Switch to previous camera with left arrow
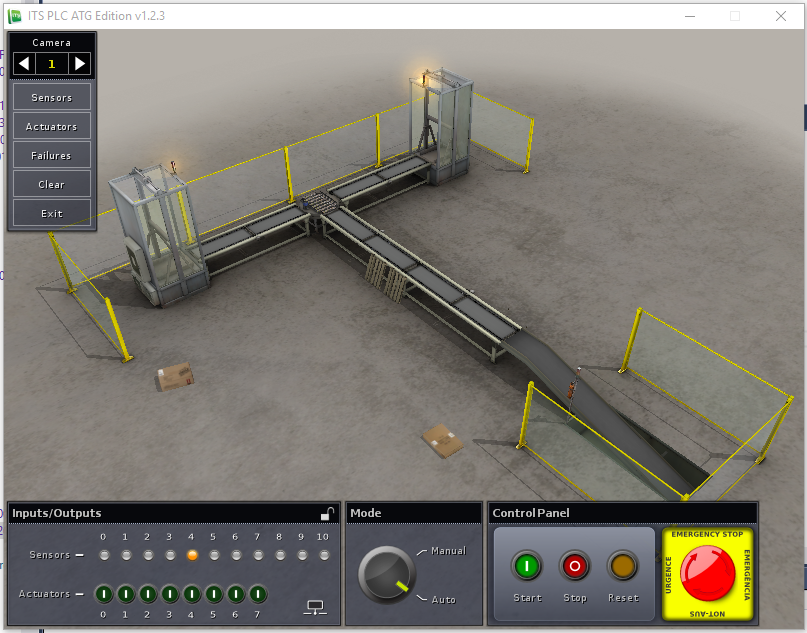The height and width of the screenshot is (633, 807). point(24,63)
